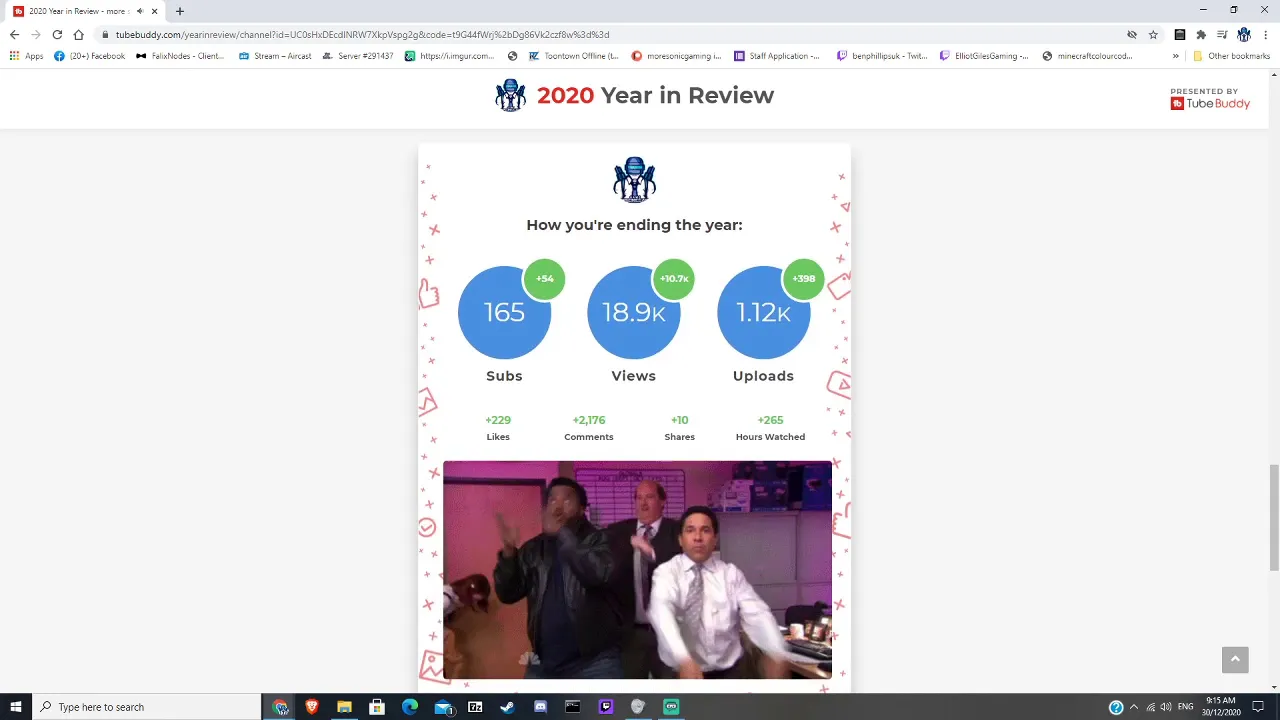The width and height of the screenshot is (1280, 720).
Task: Click the channel logo beside 2020 heading
Action: point(510,95)
